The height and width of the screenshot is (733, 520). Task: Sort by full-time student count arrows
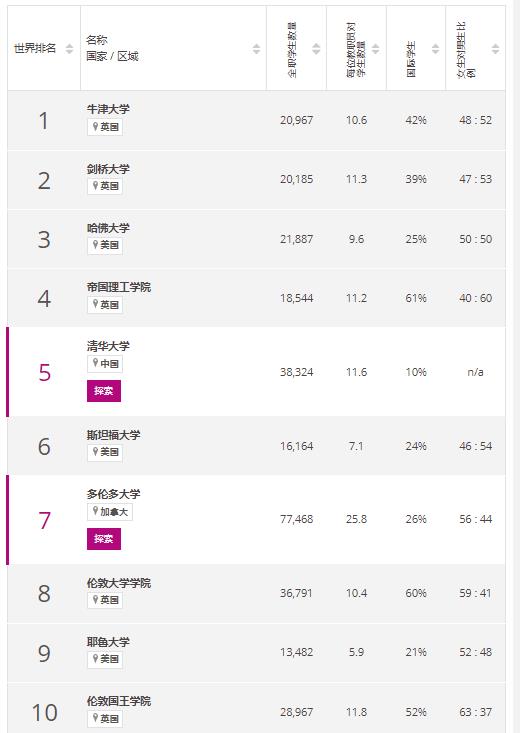(316, 48)
